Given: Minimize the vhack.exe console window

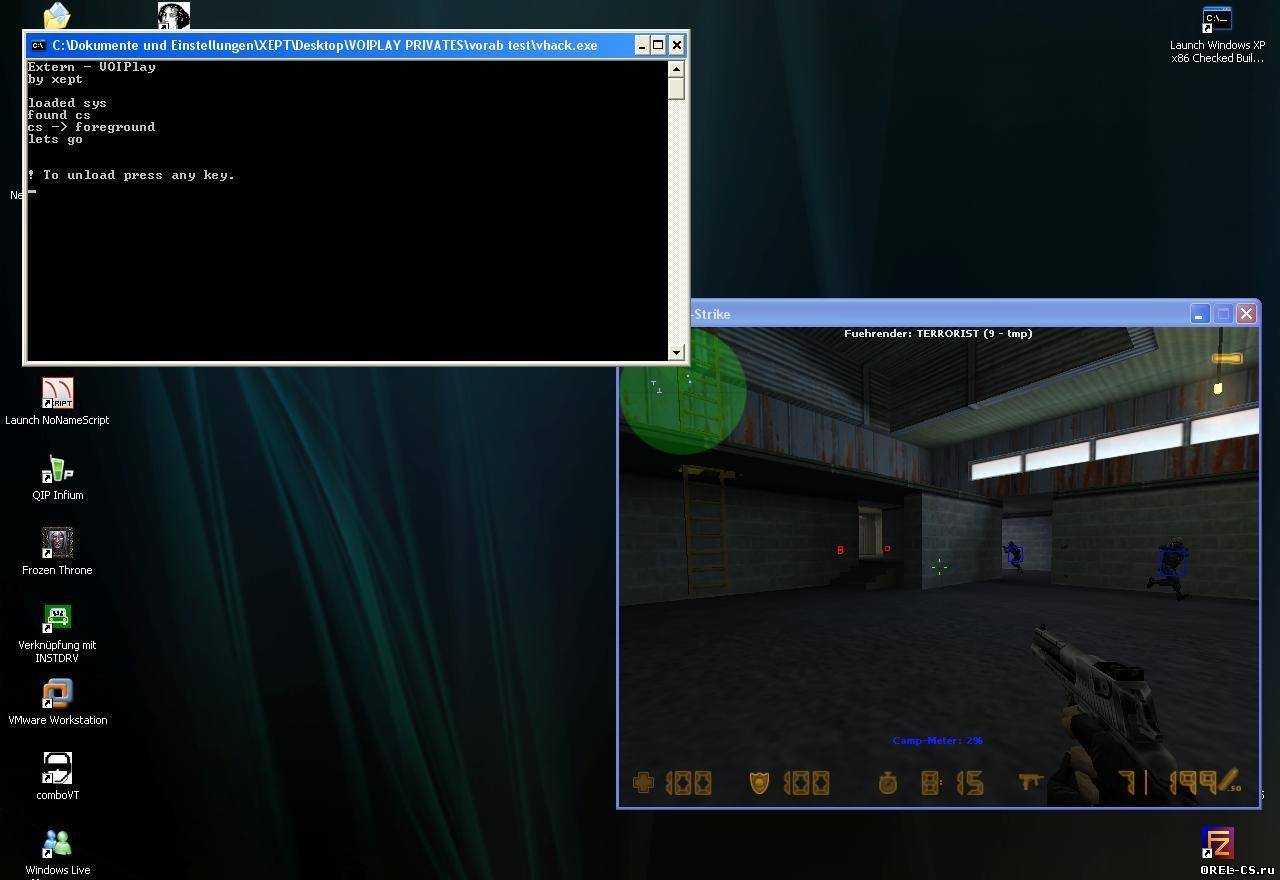Looking at the screenshot, I should coord(640,45).
